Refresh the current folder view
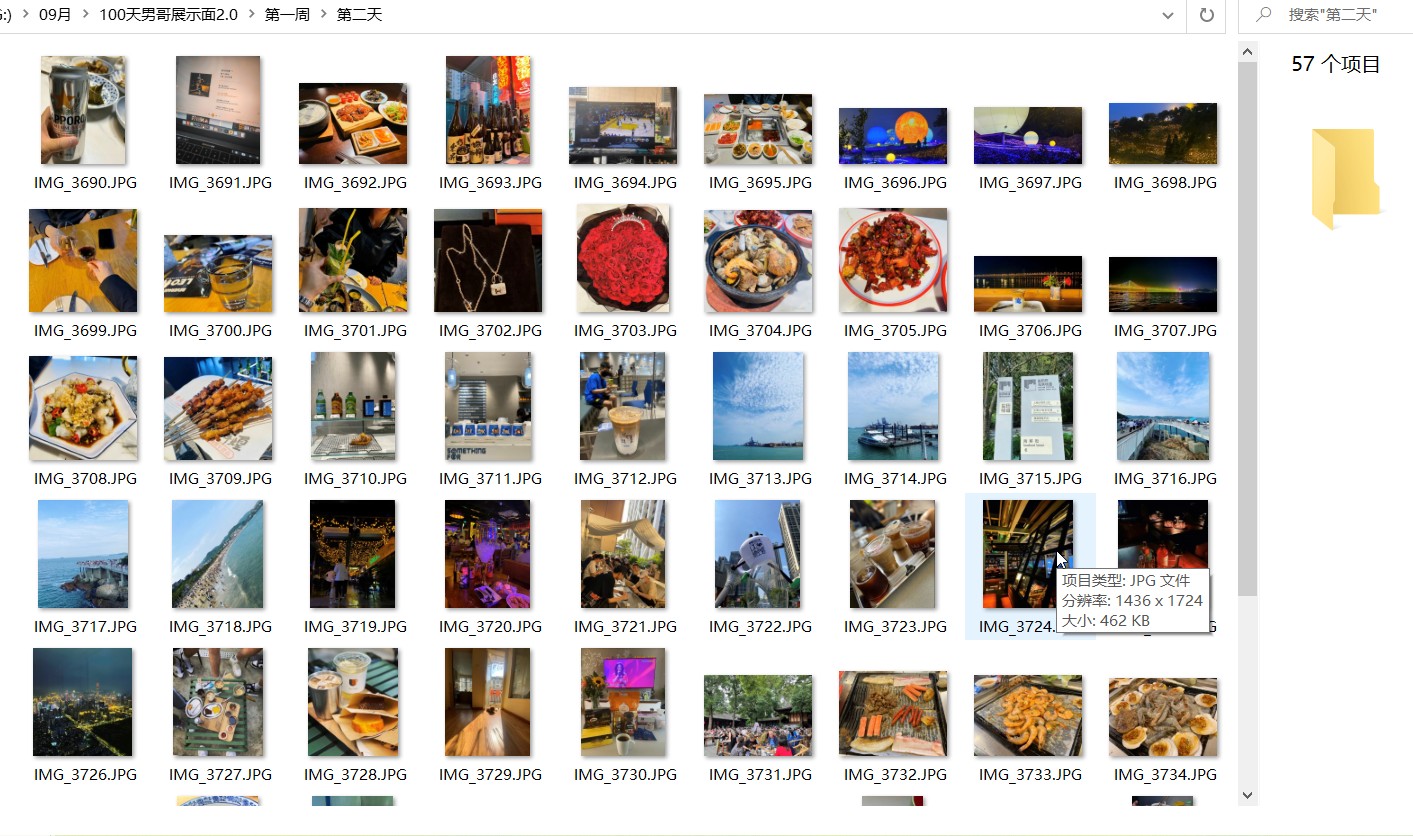This screenshot has width=1413, height=836. pos(1206,15)
